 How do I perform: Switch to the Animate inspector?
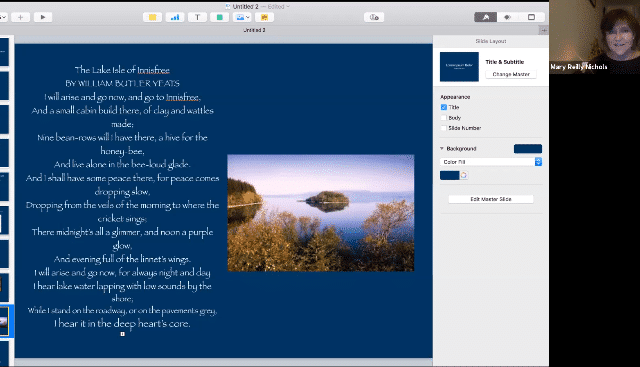[508, 17]
